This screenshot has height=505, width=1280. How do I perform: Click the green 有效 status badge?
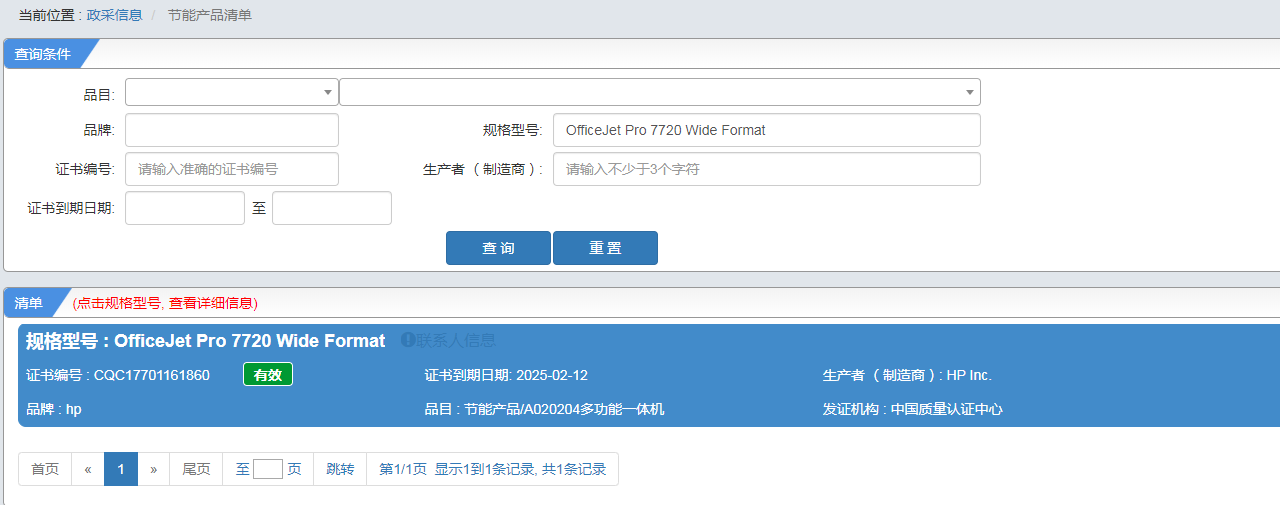click(x=268, y=375)
